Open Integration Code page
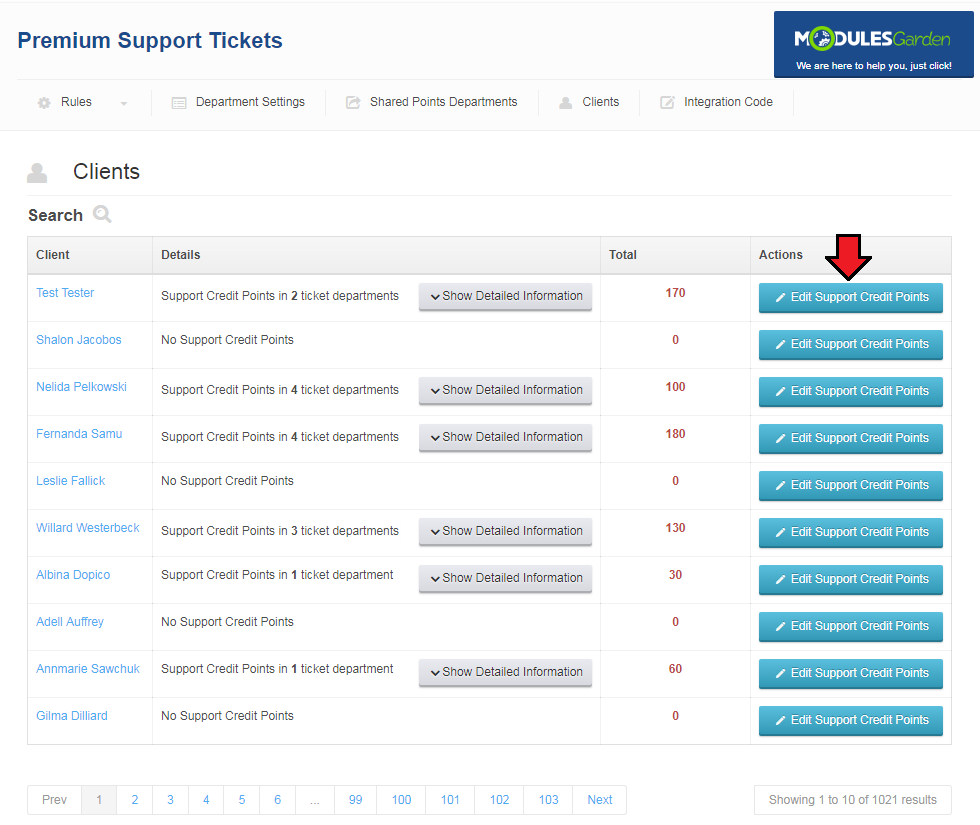This screenshot has width=980, height=825. 728,102
